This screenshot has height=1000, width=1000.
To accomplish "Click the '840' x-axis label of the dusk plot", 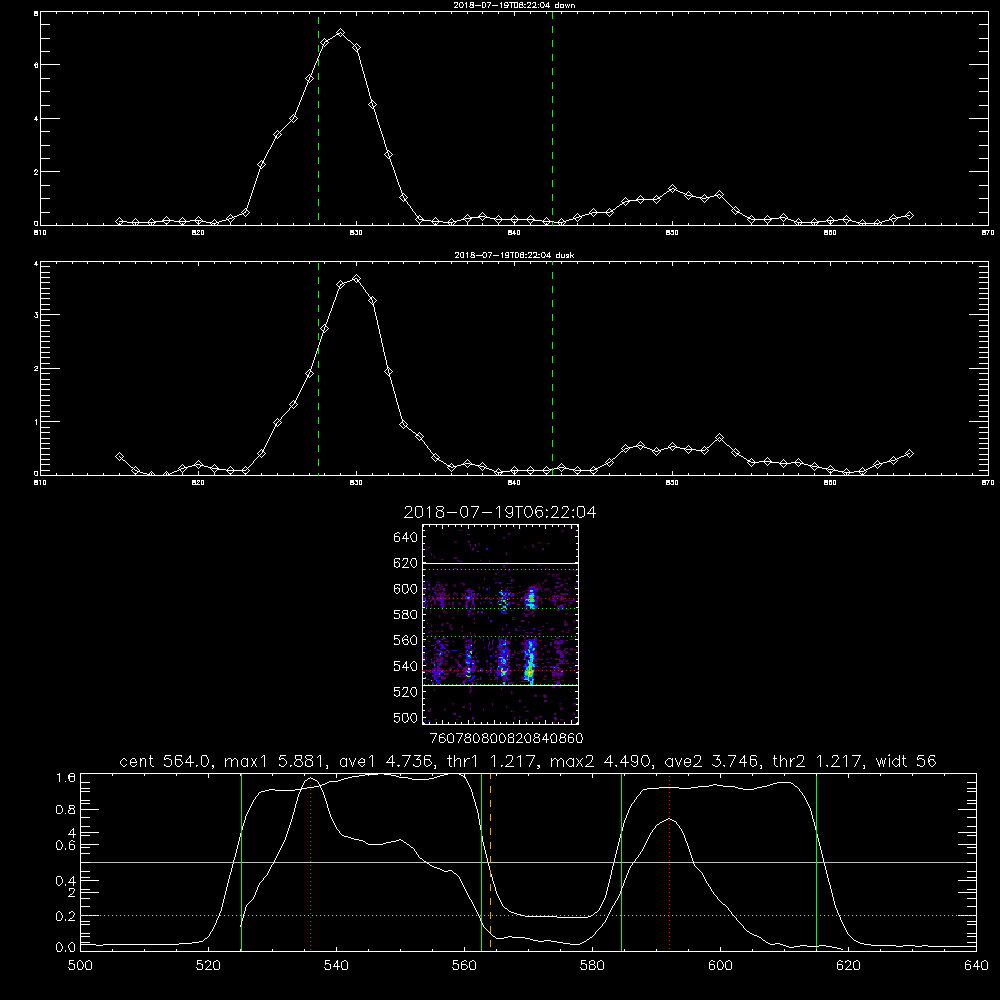I will click(x=514, y=483).
